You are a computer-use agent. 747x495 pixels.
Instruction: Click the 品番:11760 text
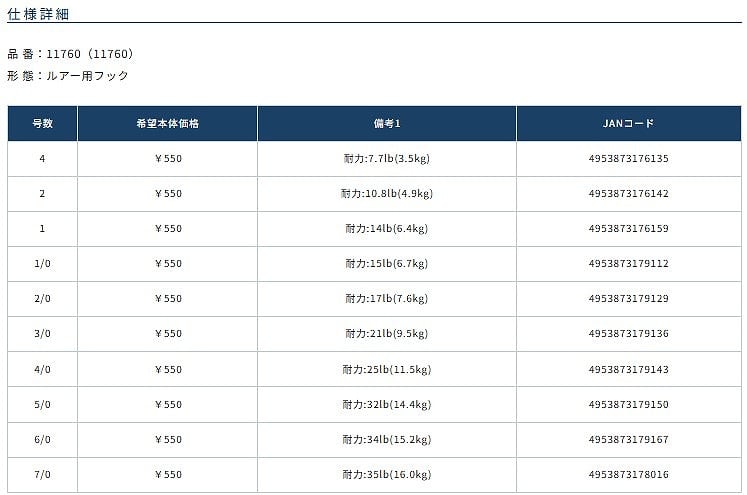70,54
